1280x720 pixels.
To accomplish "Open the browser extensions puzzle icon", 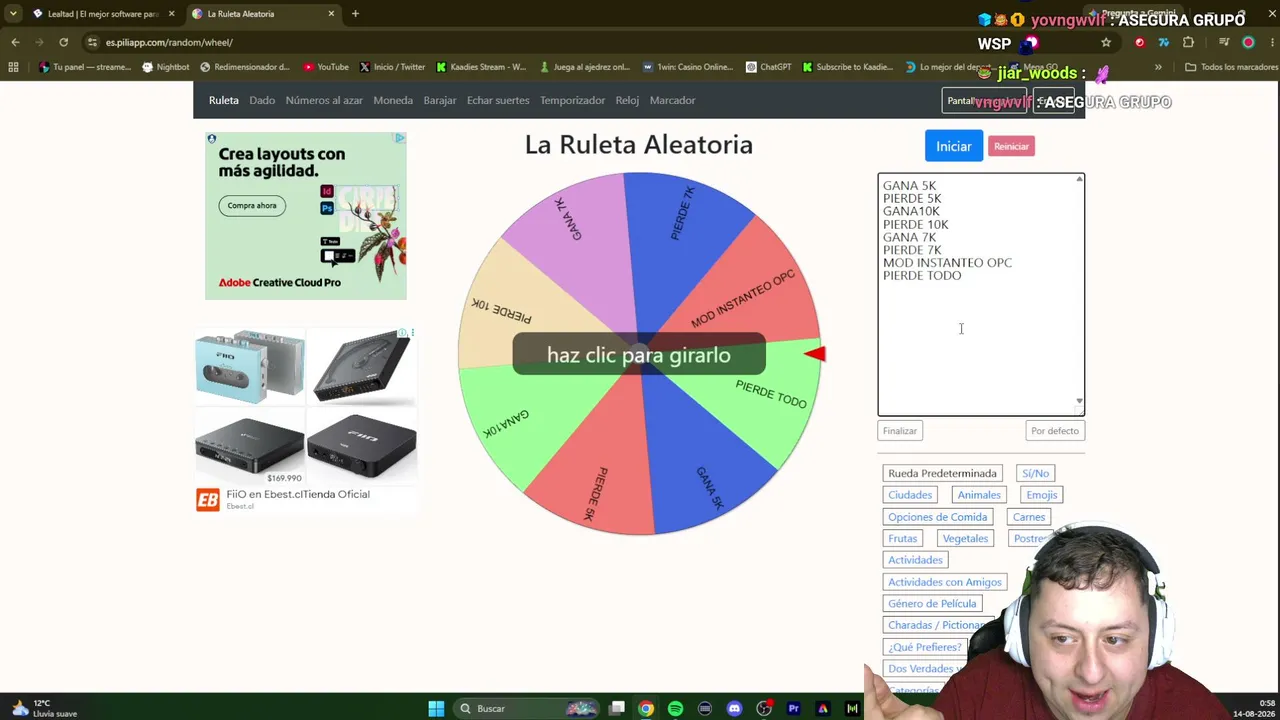I will (x=1188, y=42).
